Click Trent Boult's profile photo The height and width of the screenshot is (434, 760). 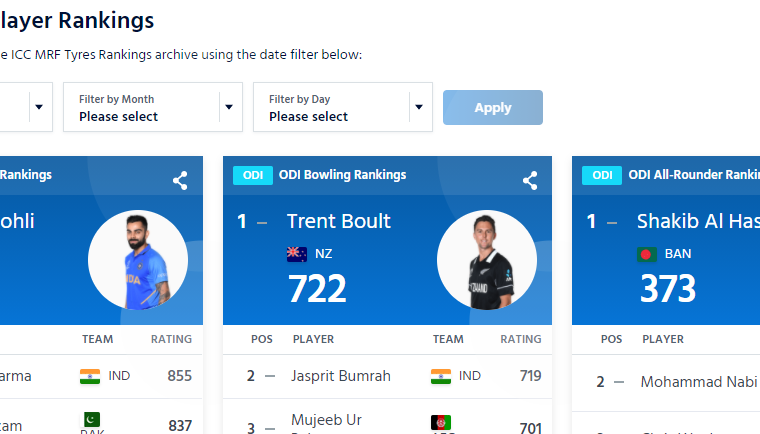(x=487, y=260)
